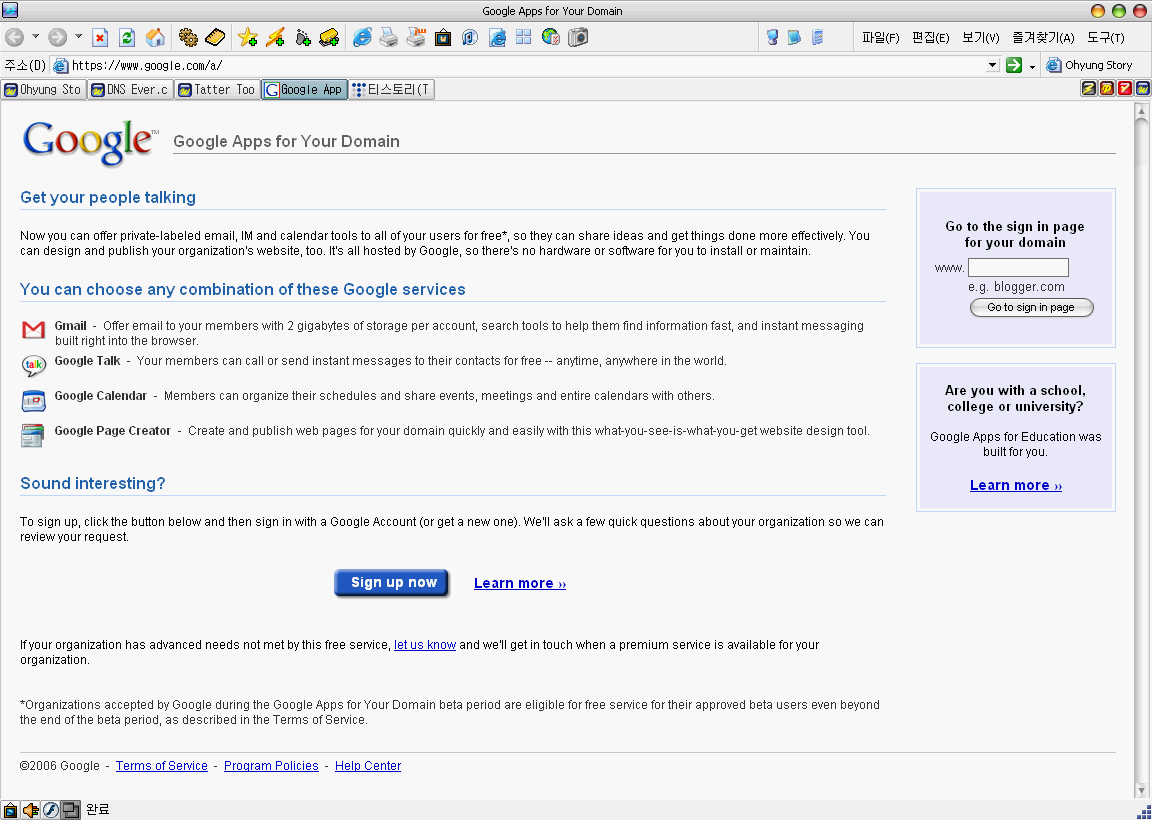
Task: Click the IE page icon beside tile grid
Action: tap(497, 37)
